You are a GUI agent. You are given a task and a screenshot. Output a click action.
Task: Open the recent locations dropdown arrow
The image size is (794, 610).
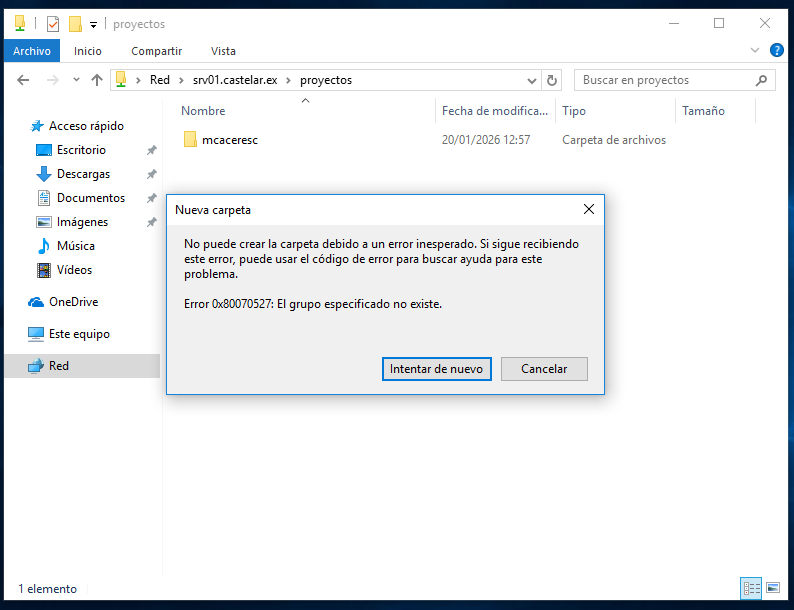pos(76,80)
